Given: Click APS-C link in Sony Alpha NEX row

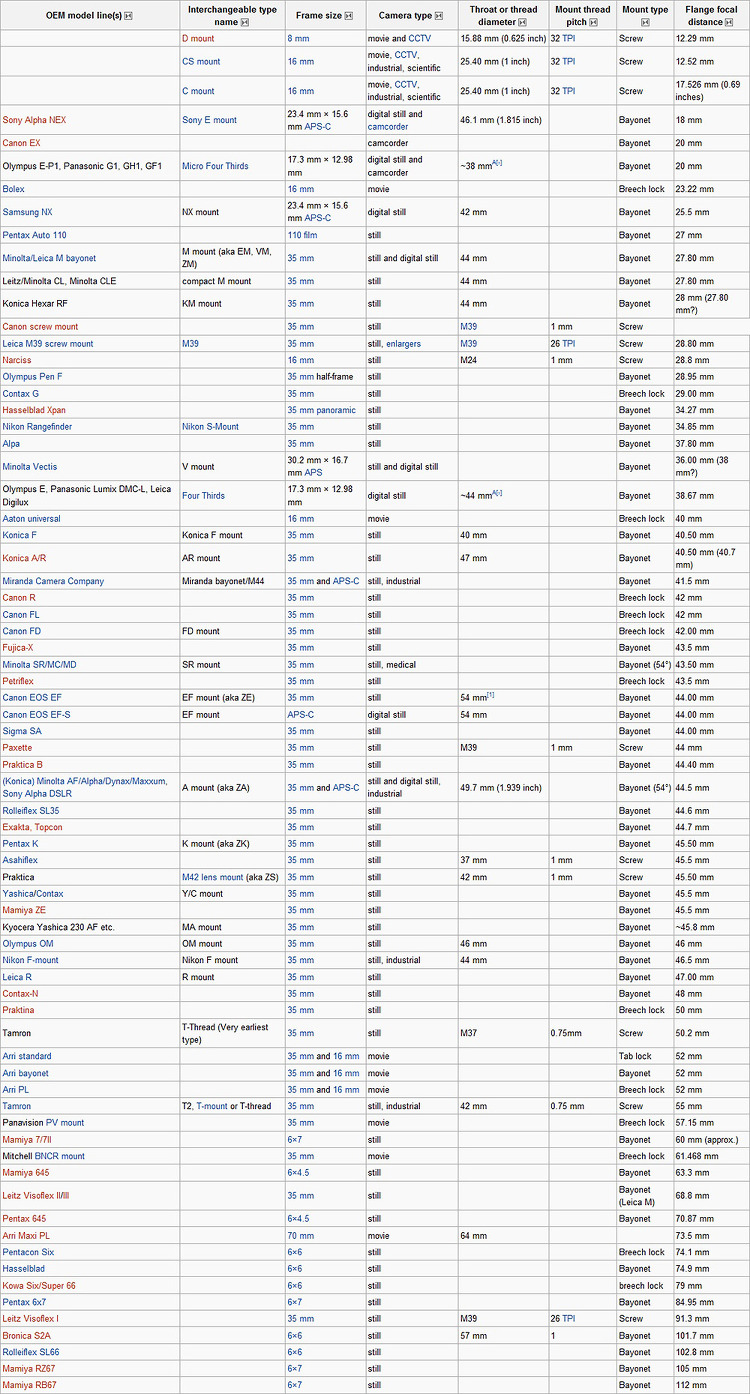Looking at the screenshot, I should [x=318, y=127].
